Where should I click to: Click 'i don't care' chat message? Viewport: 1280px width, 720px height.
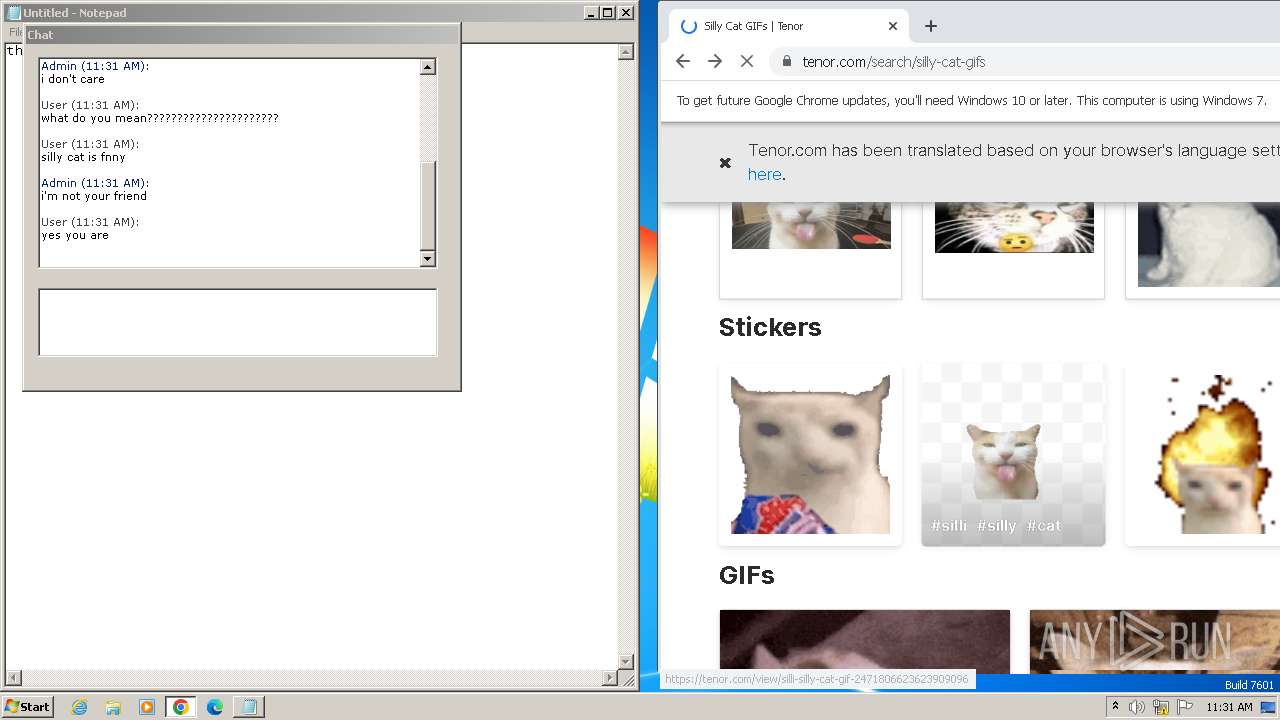pos(72,79)
